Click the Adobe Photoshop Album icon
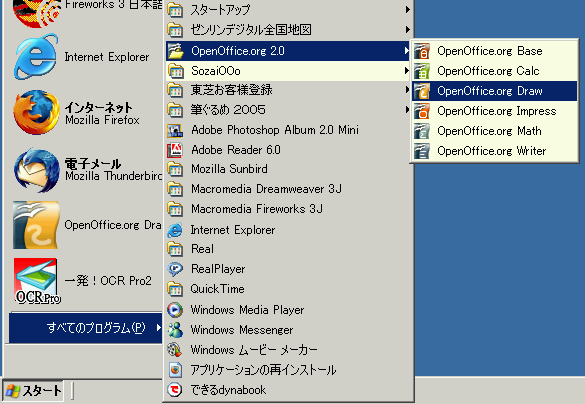Screen dimensions: 585x404 coord(175,130)
